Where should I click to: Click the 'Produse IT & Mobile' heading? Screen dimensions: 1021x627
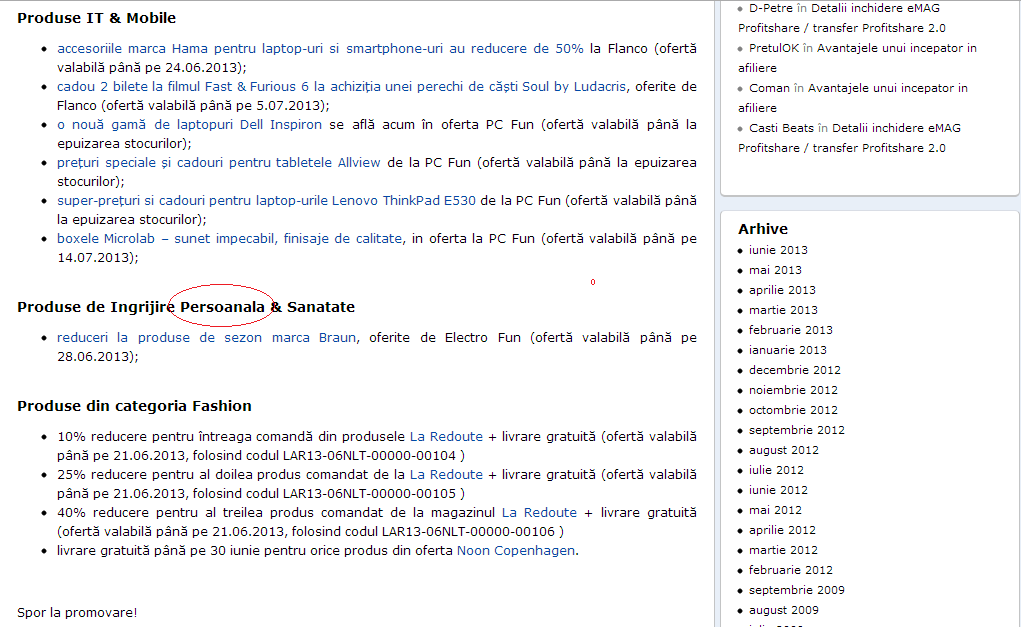point(96,18)
